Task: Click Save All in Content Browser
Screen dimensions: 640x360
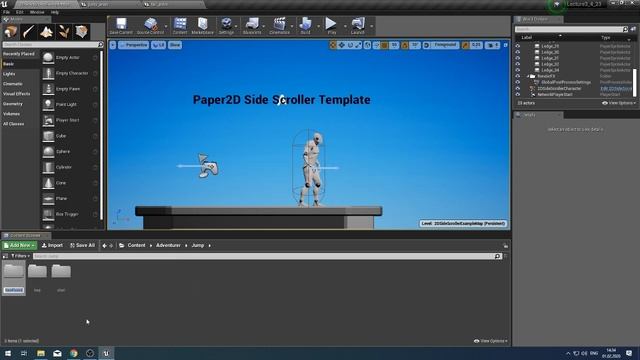Action: click(82, 245)
